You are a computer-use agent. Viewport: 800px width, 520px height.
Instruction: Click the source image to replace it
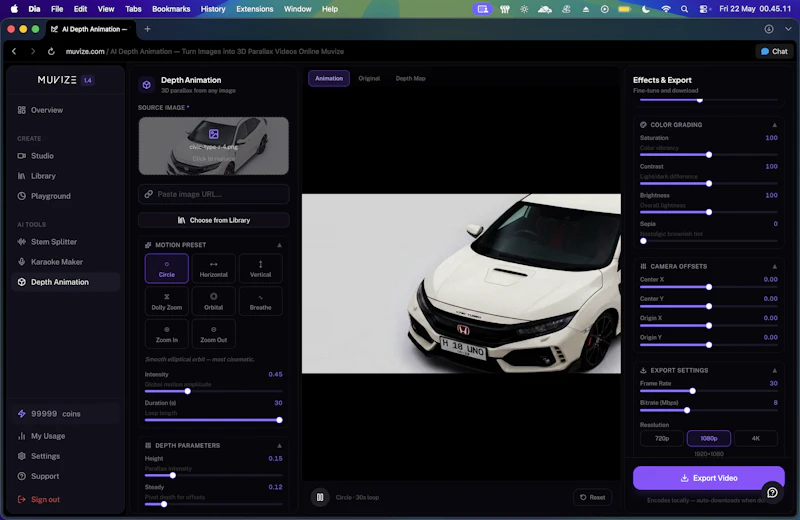pyautogui.click(x=214, y=146)
